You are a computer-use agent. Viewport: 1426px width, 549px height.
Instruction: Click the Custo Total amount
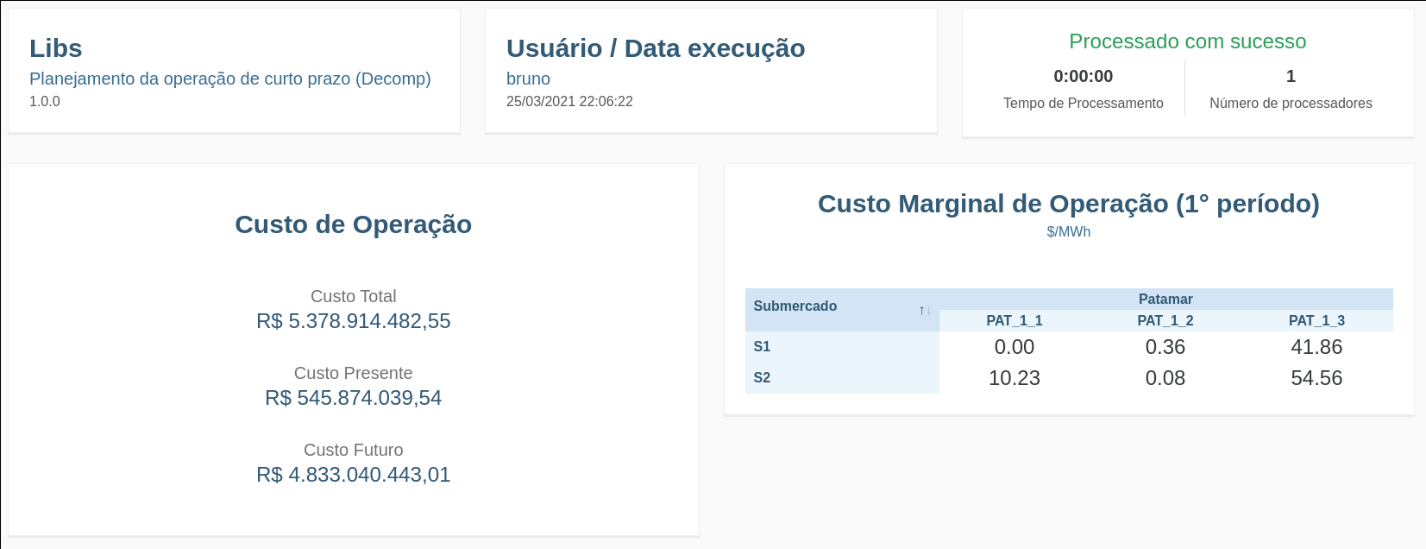[353, 321]
